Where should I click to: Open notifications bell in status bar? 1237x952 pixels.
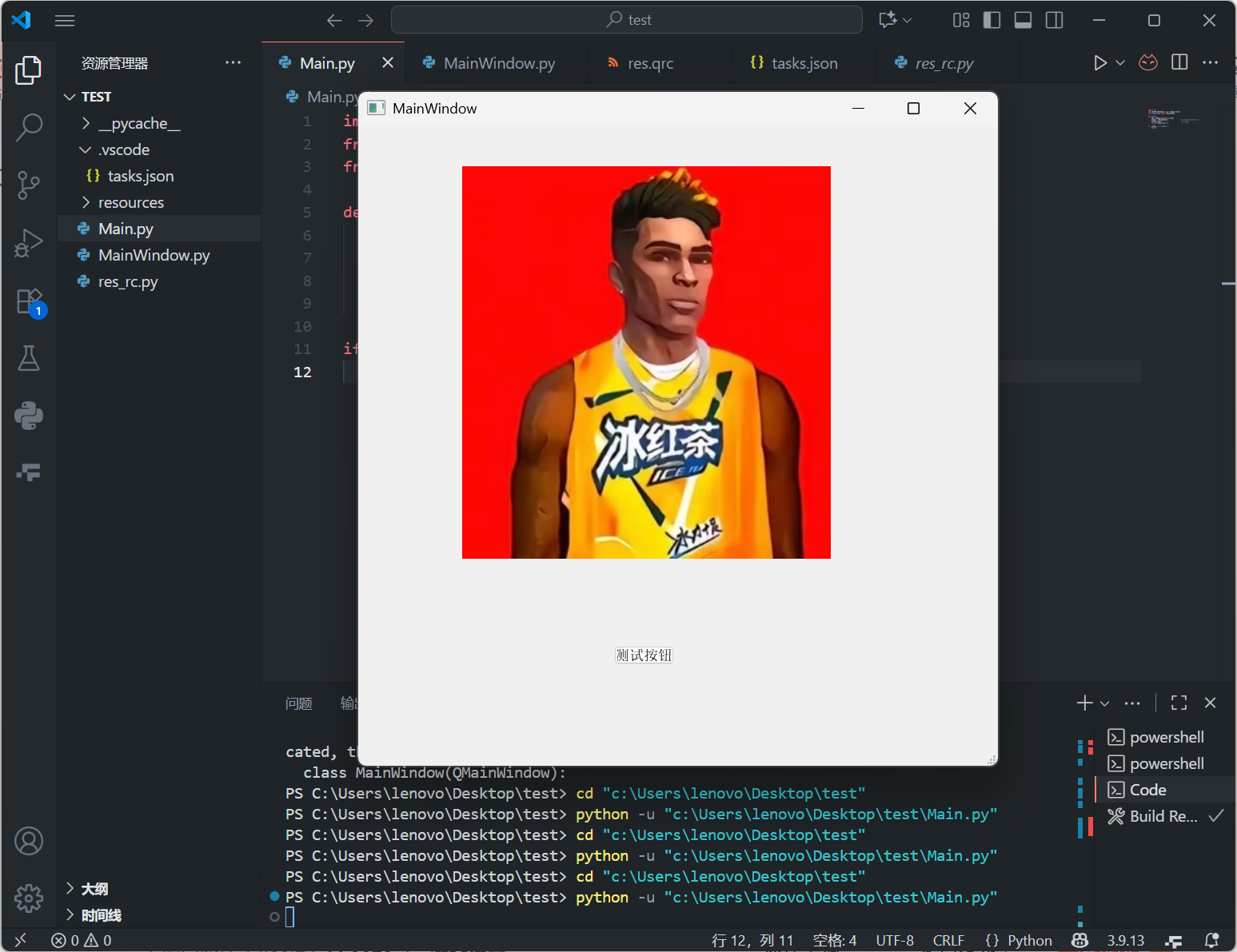(1212, 940)
